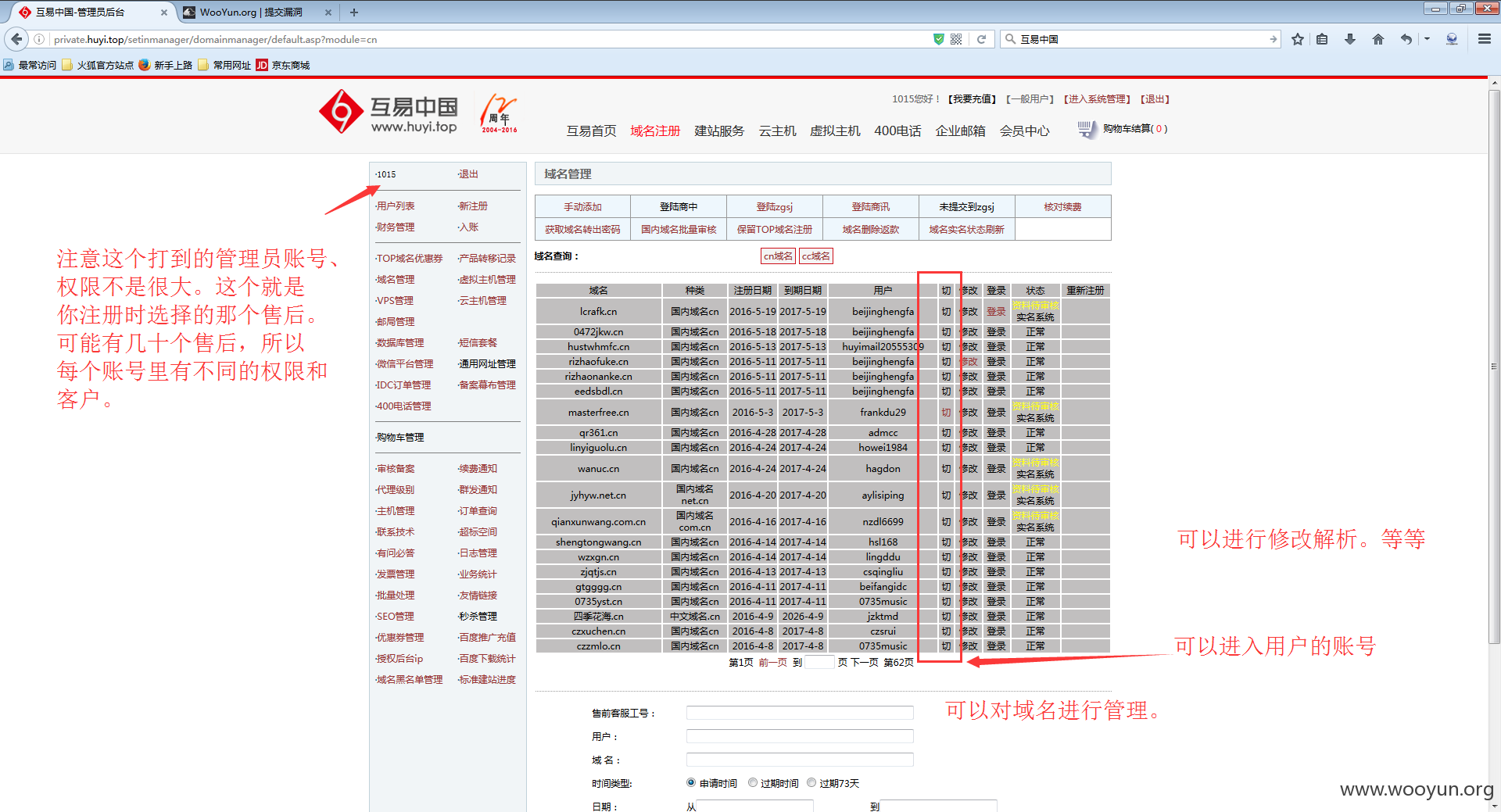Image resolution: width=1501 pixels, height=812 pixels.
Task: Click the 用户 search input field
Action: (800, 736)
